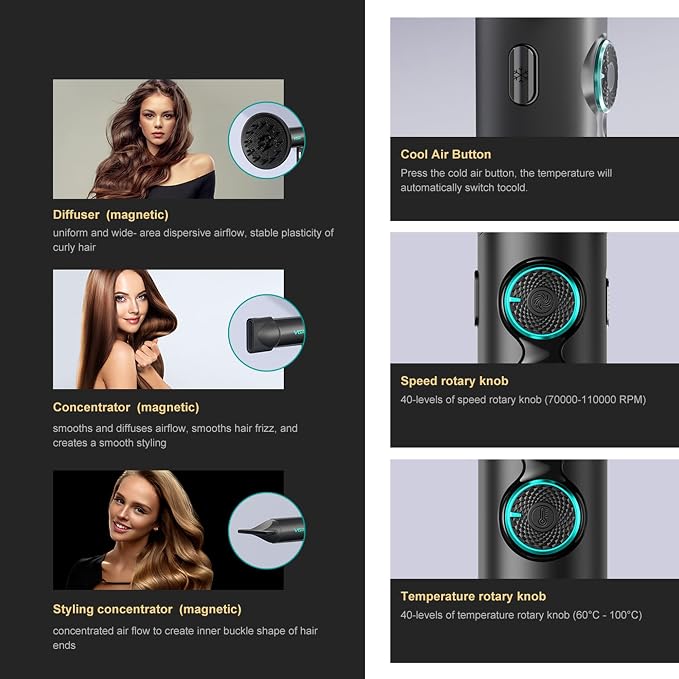Open the straight brown hair photo

coord(168,329)
